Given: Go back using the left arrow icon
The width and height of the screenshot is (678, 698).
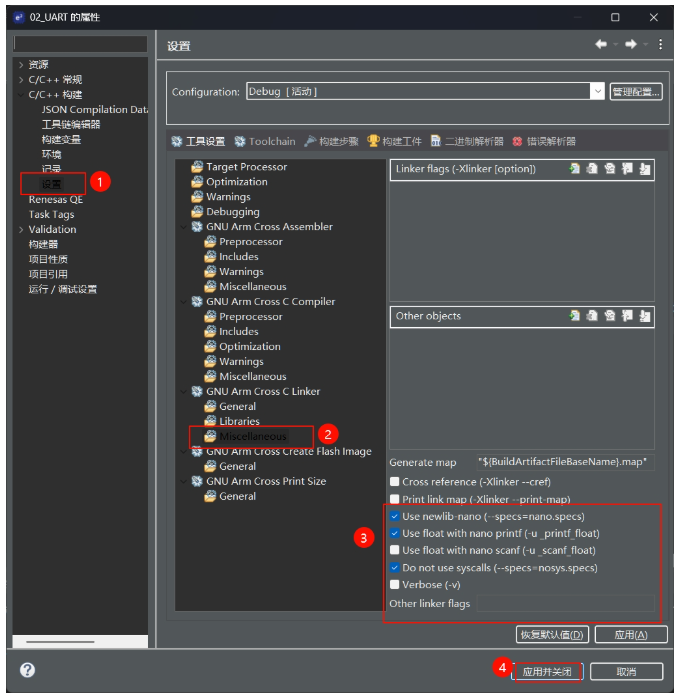Looking at the screenshot, I should (601, 44).
